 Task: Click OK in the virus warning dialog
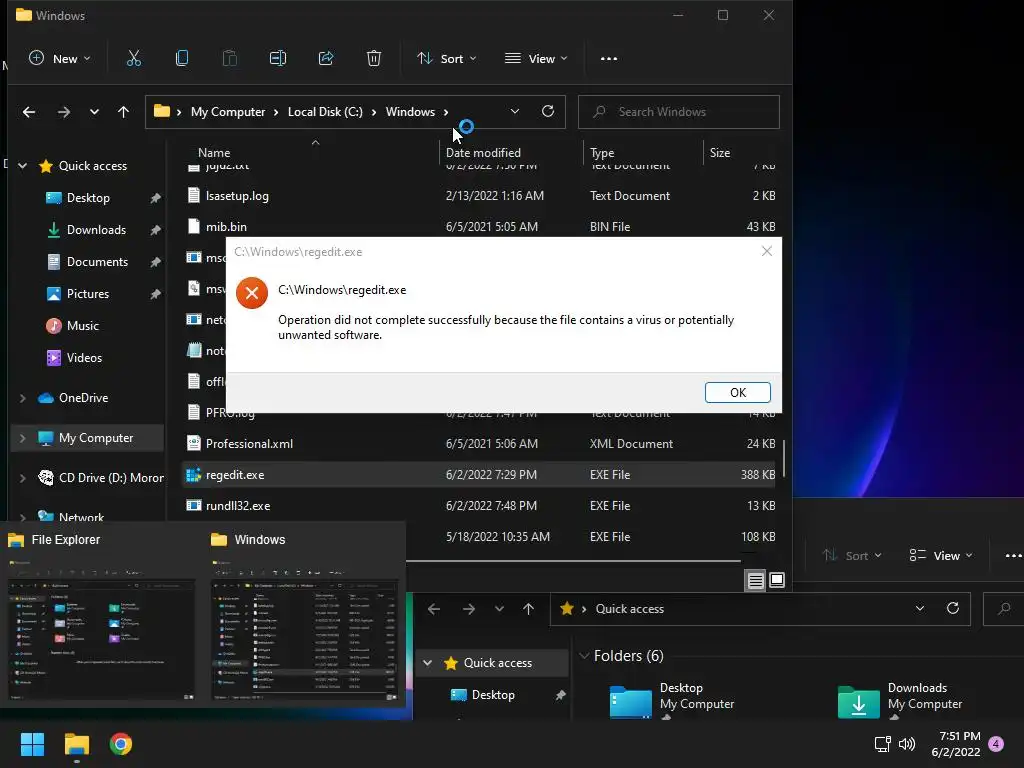click(x=737, y=392)
